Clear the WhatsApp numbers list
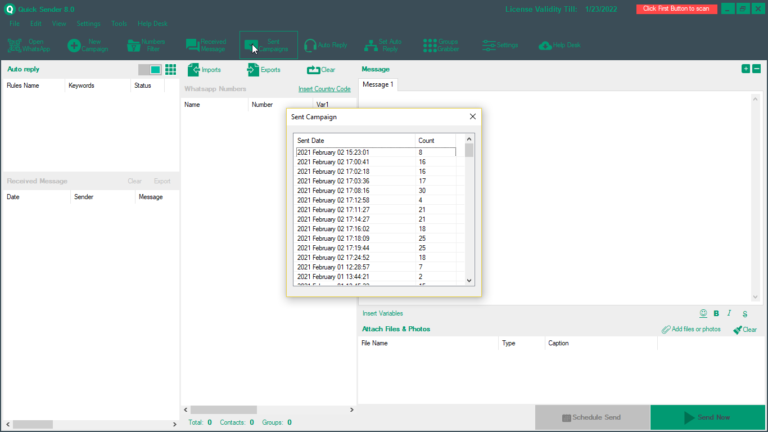Viewport: 768px width, 432px height. 321,70
